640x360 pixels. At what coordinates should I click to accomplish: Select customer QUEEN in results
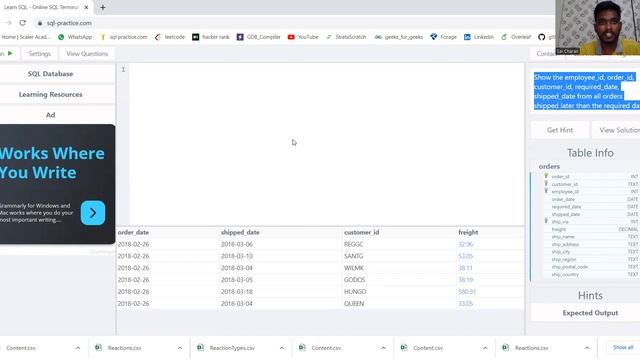pyautogui.click(x=354, y=304)
